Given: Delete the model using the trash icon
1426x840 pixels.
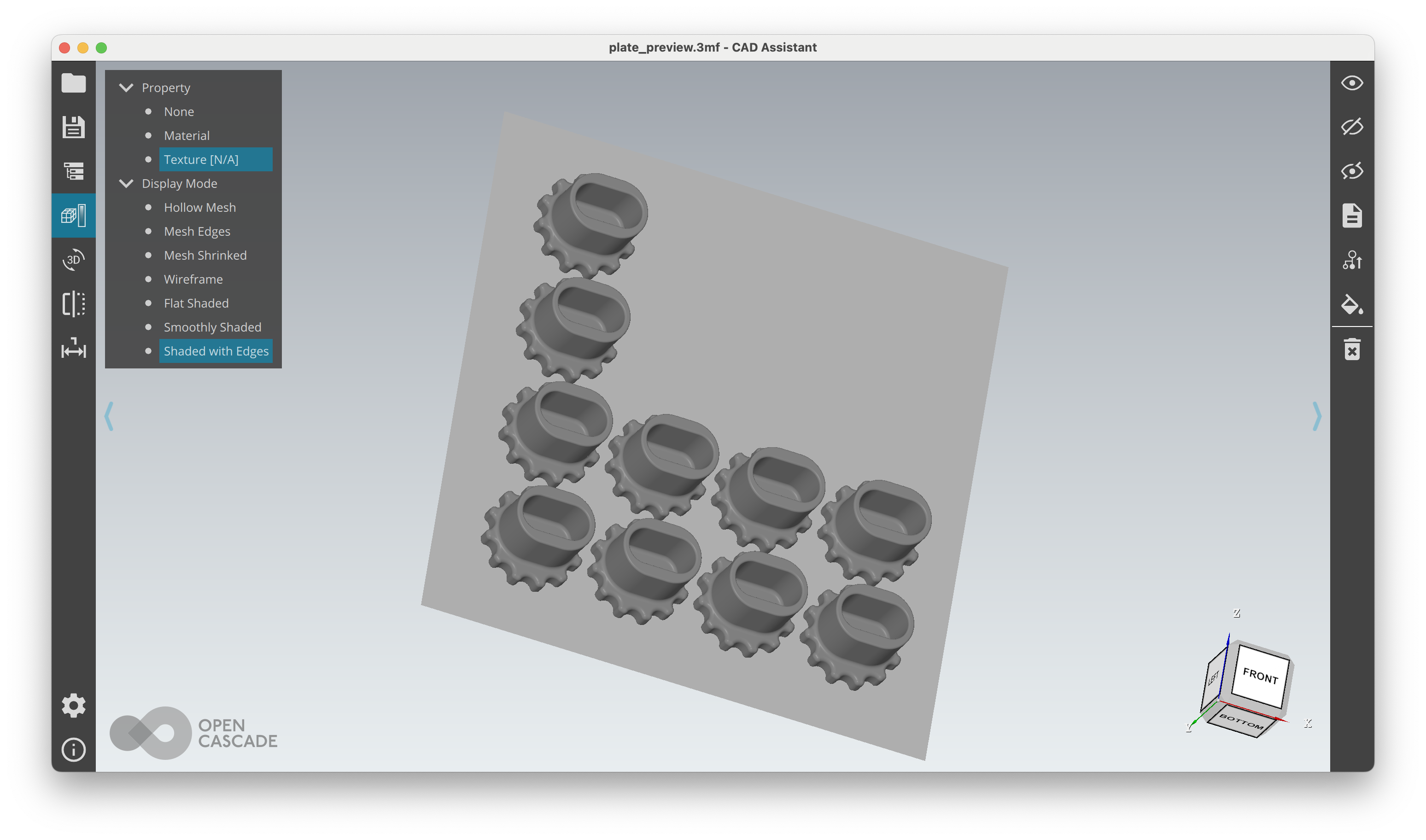Looking at the screenshot, I should (x=1353, y=349).
